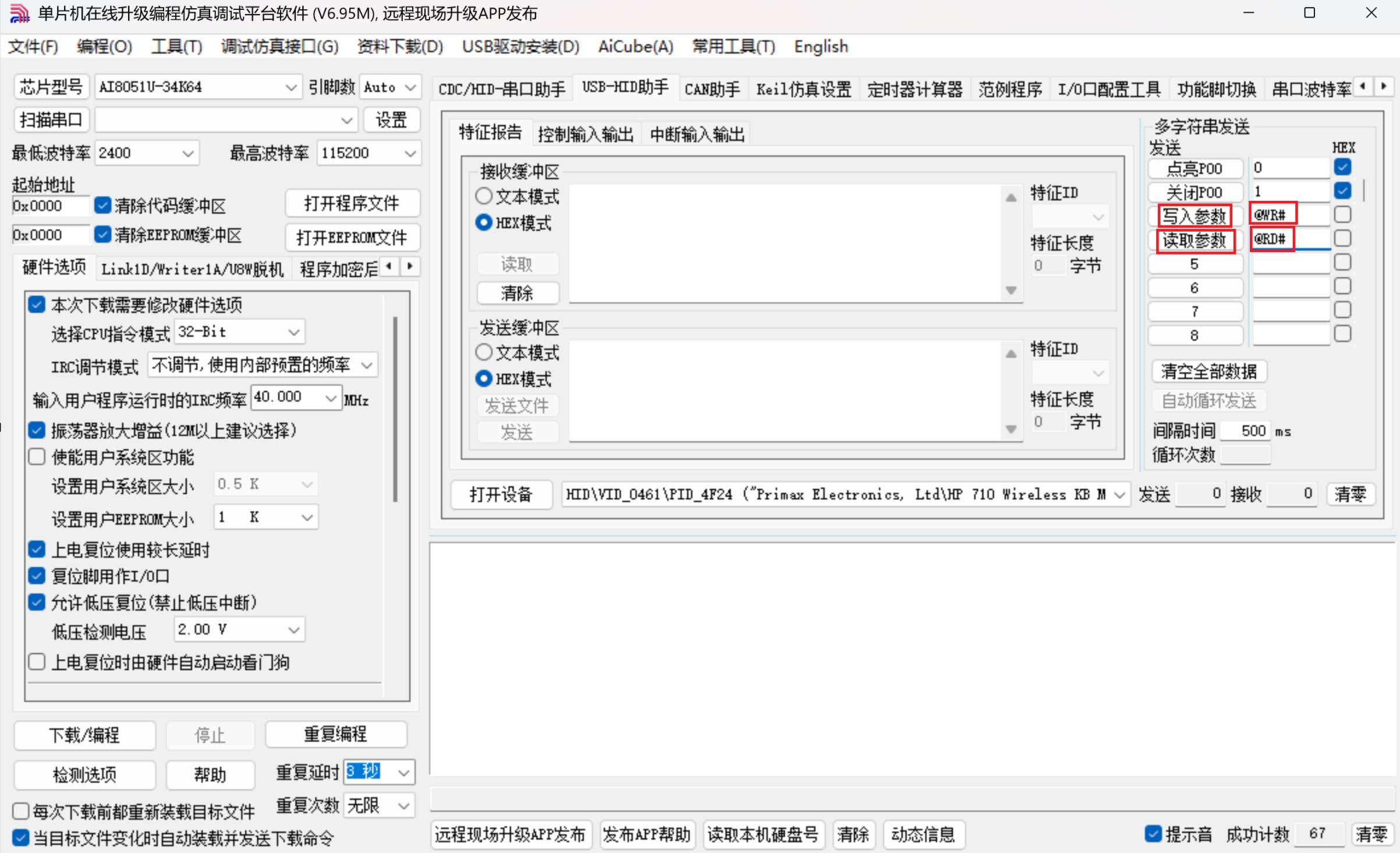Click the 下载/编程 button
The width and height of the screenshot is (1400, 853).
point(84,735)
